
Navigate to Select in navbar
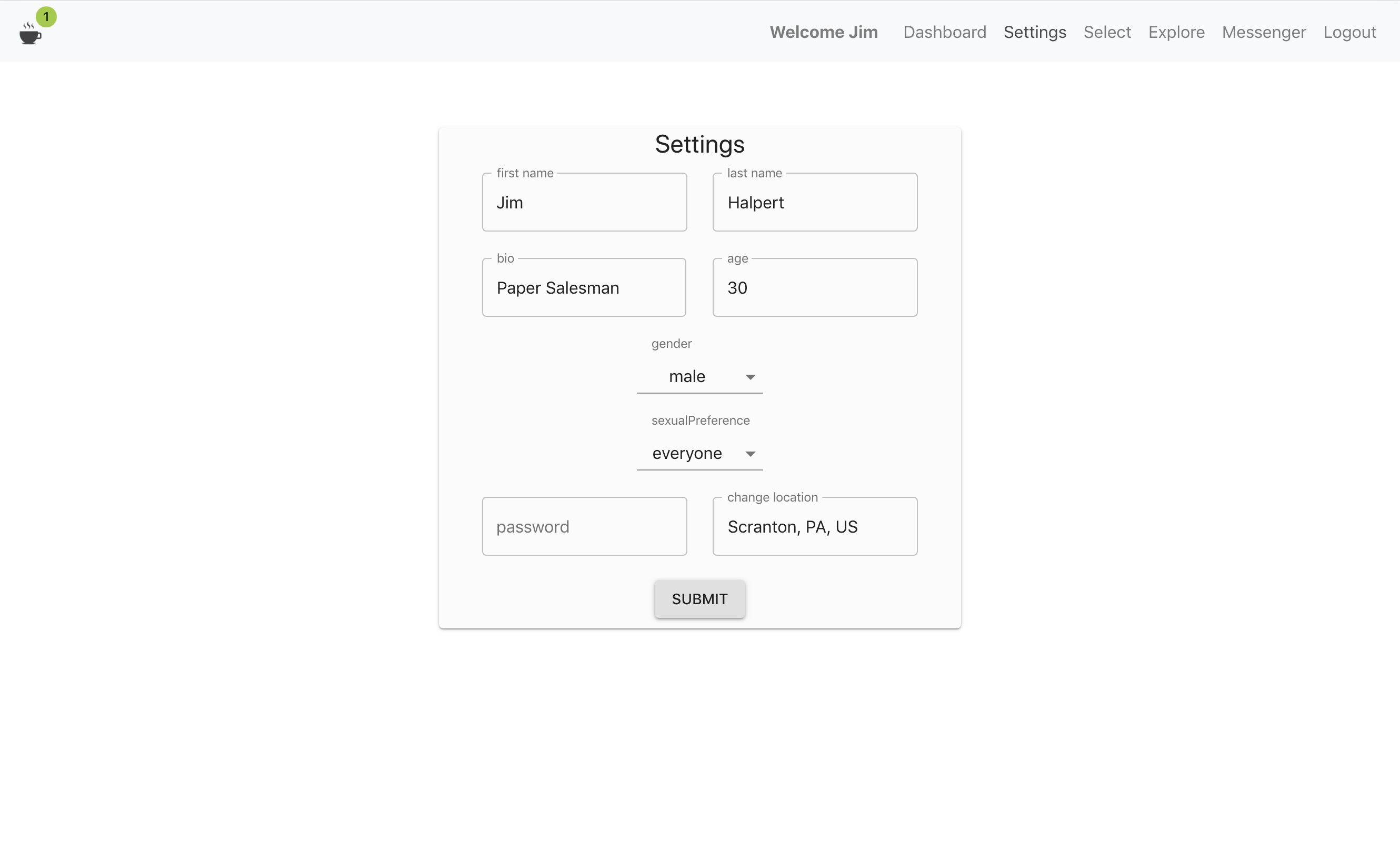(x=1106, y=32)
